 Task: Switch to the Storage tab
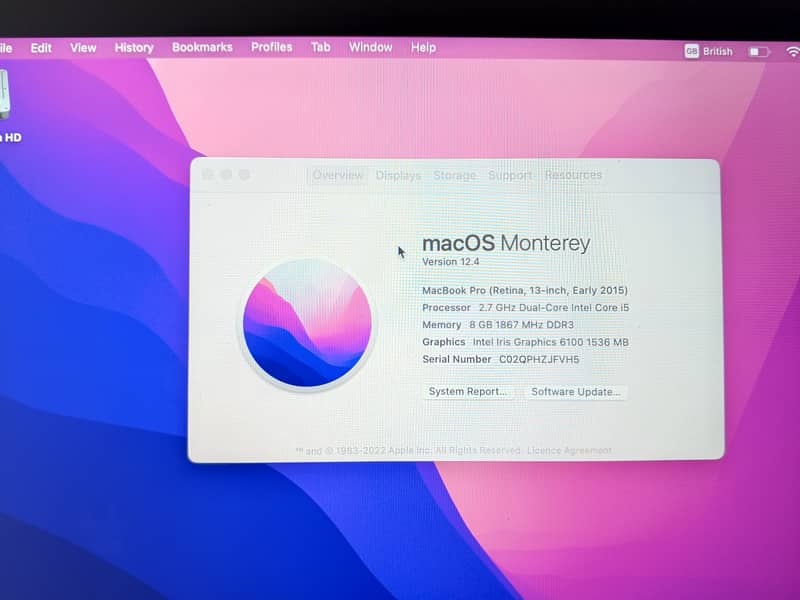pos(454,175)
